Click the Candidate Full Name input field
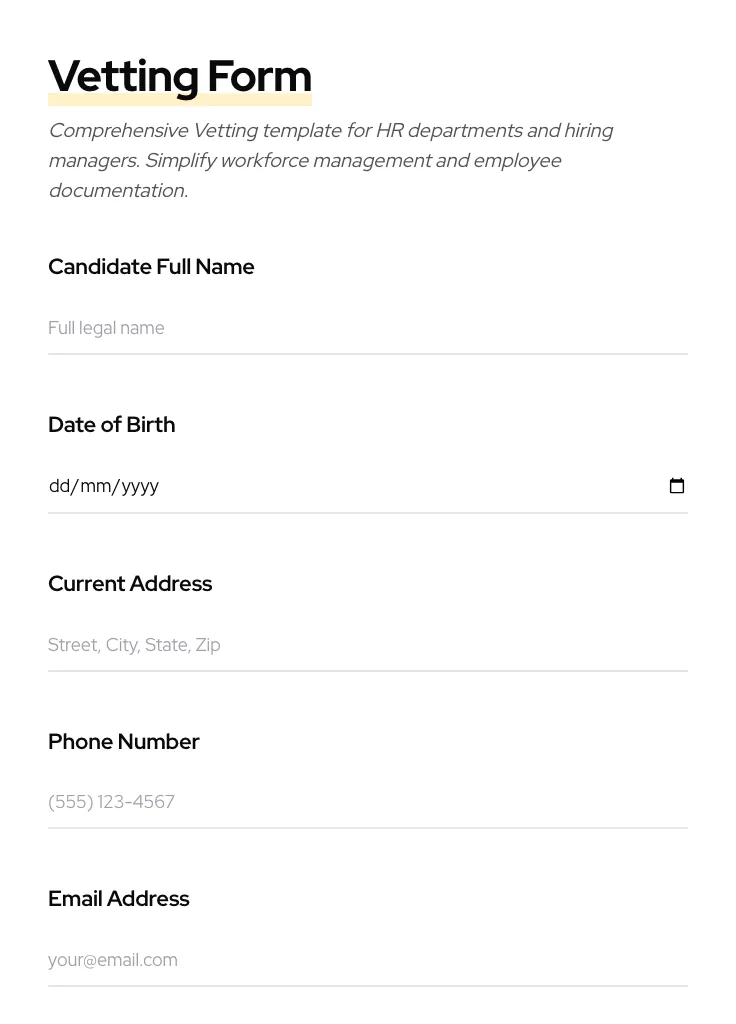 pos(367,328)
